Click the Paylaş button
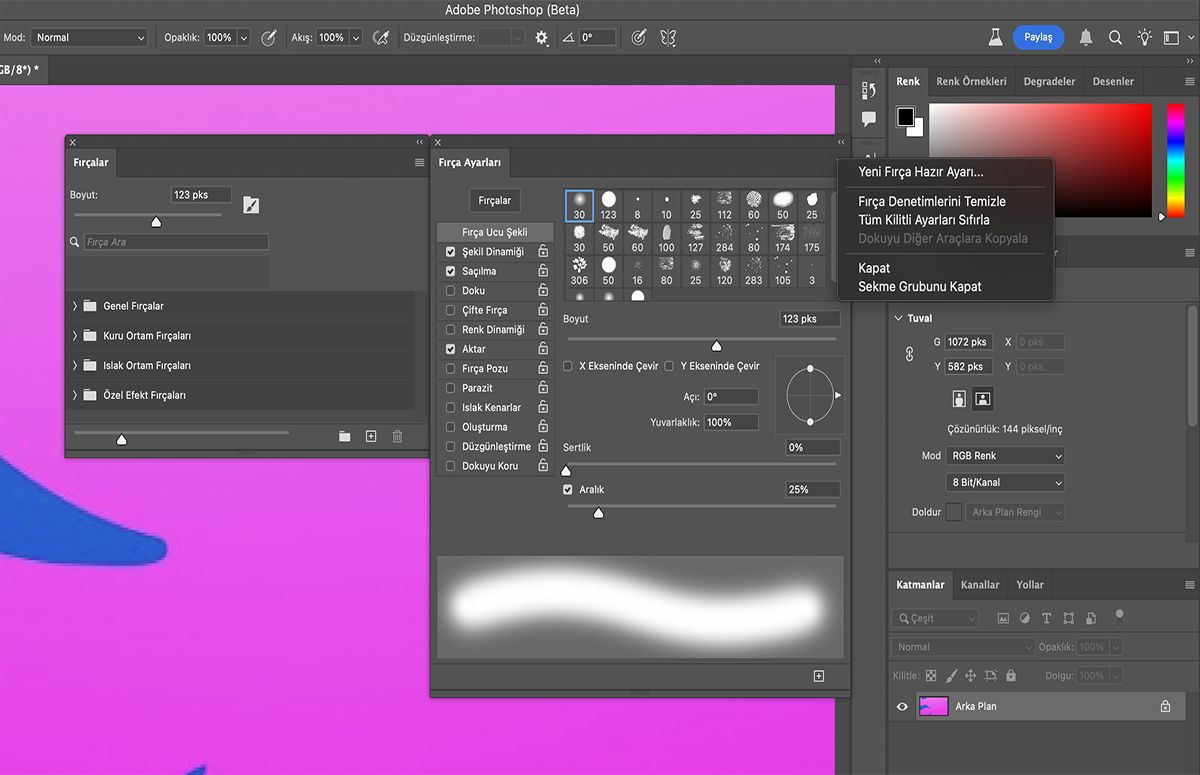This screenshot has height=775, width=1200. pyautogui.click(x=1038, y=37)
